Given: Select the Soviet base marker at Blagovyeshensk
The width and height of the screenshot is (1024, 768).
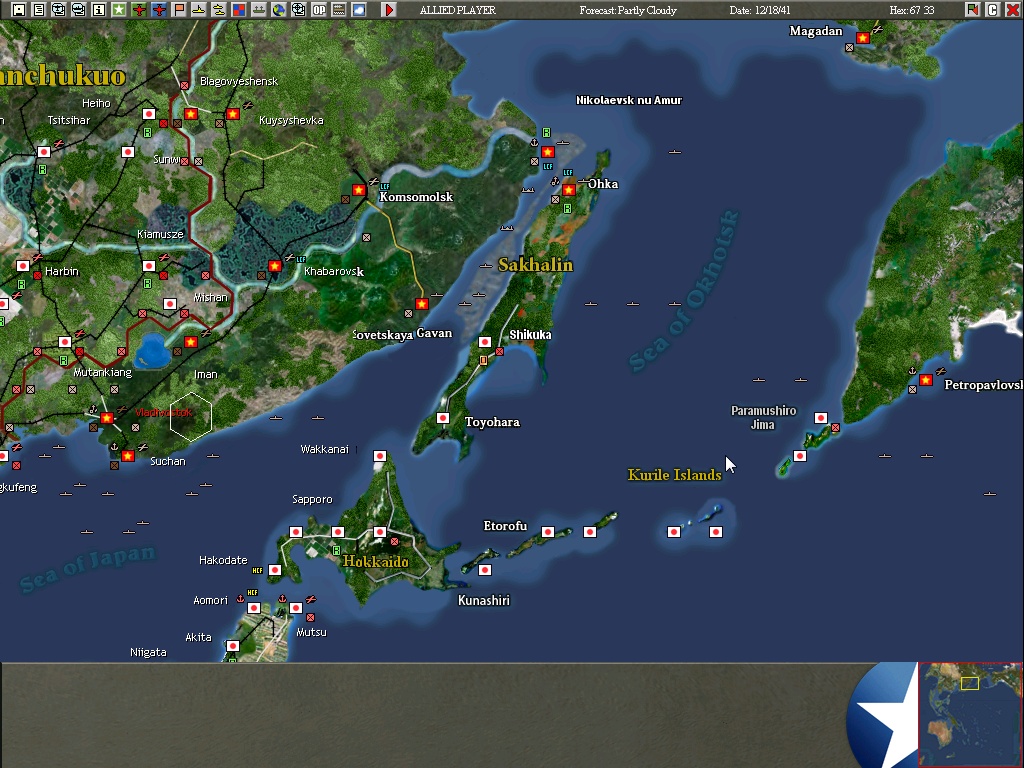Looking at the screenshot, I should tap(191, 114).
